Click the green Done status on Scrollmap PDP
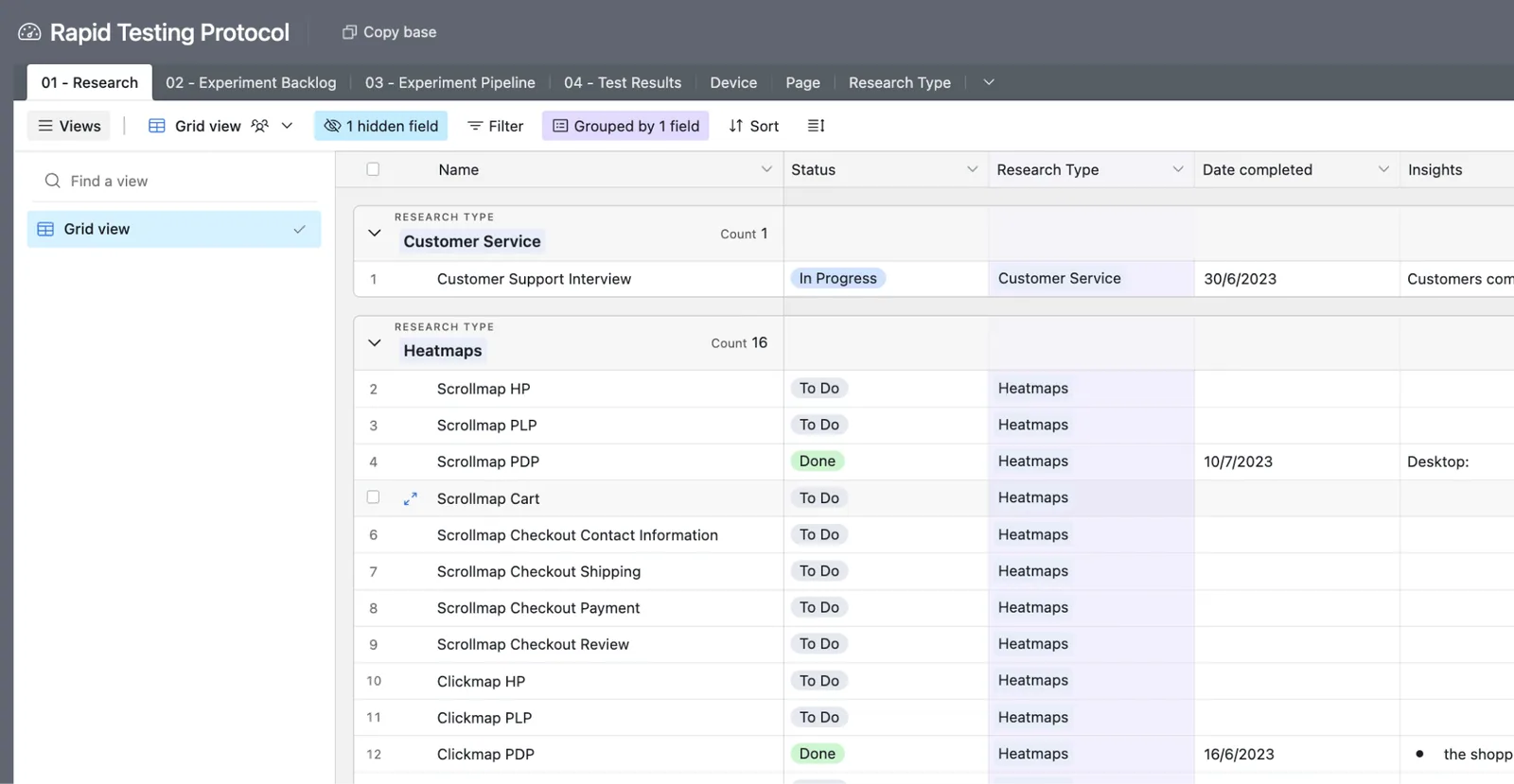Viewport: 1514px width, 784px height. pyautogui.click(x=818, y=462)
